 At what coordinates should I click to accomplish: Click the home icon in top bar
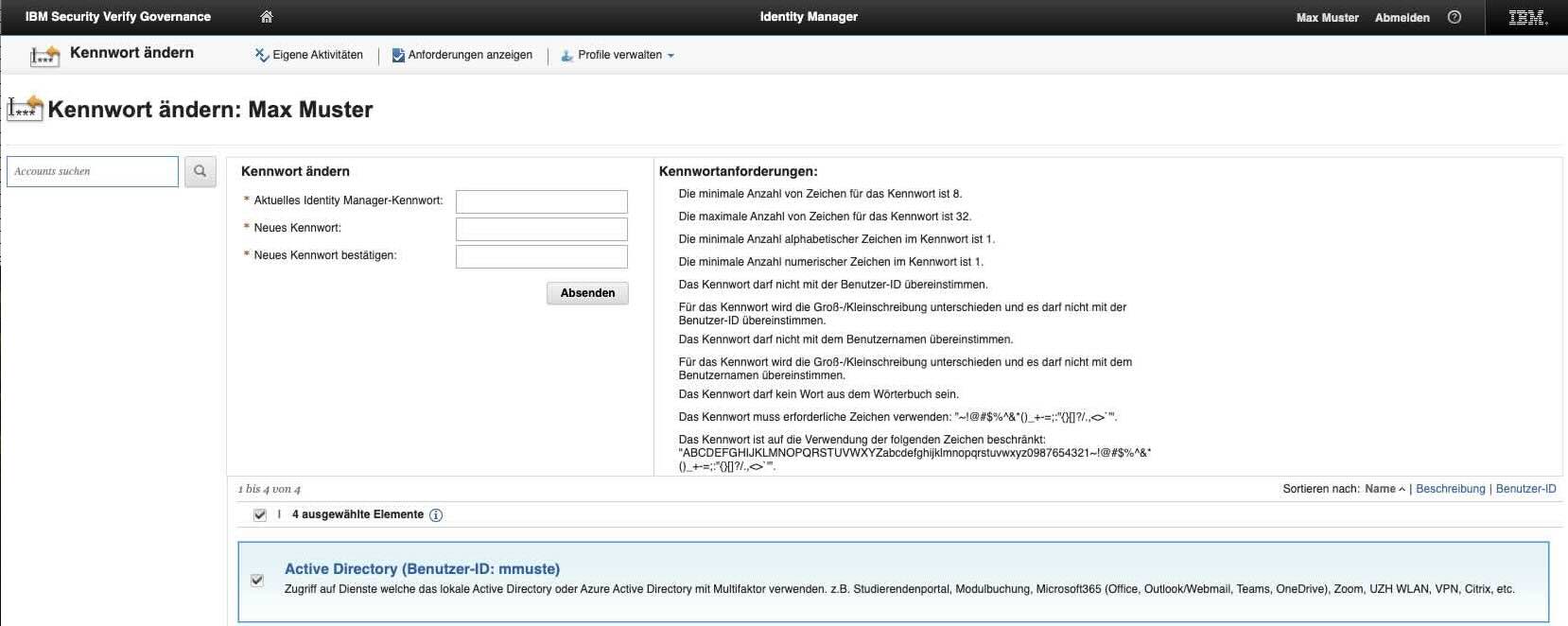(x=267, y=17)
